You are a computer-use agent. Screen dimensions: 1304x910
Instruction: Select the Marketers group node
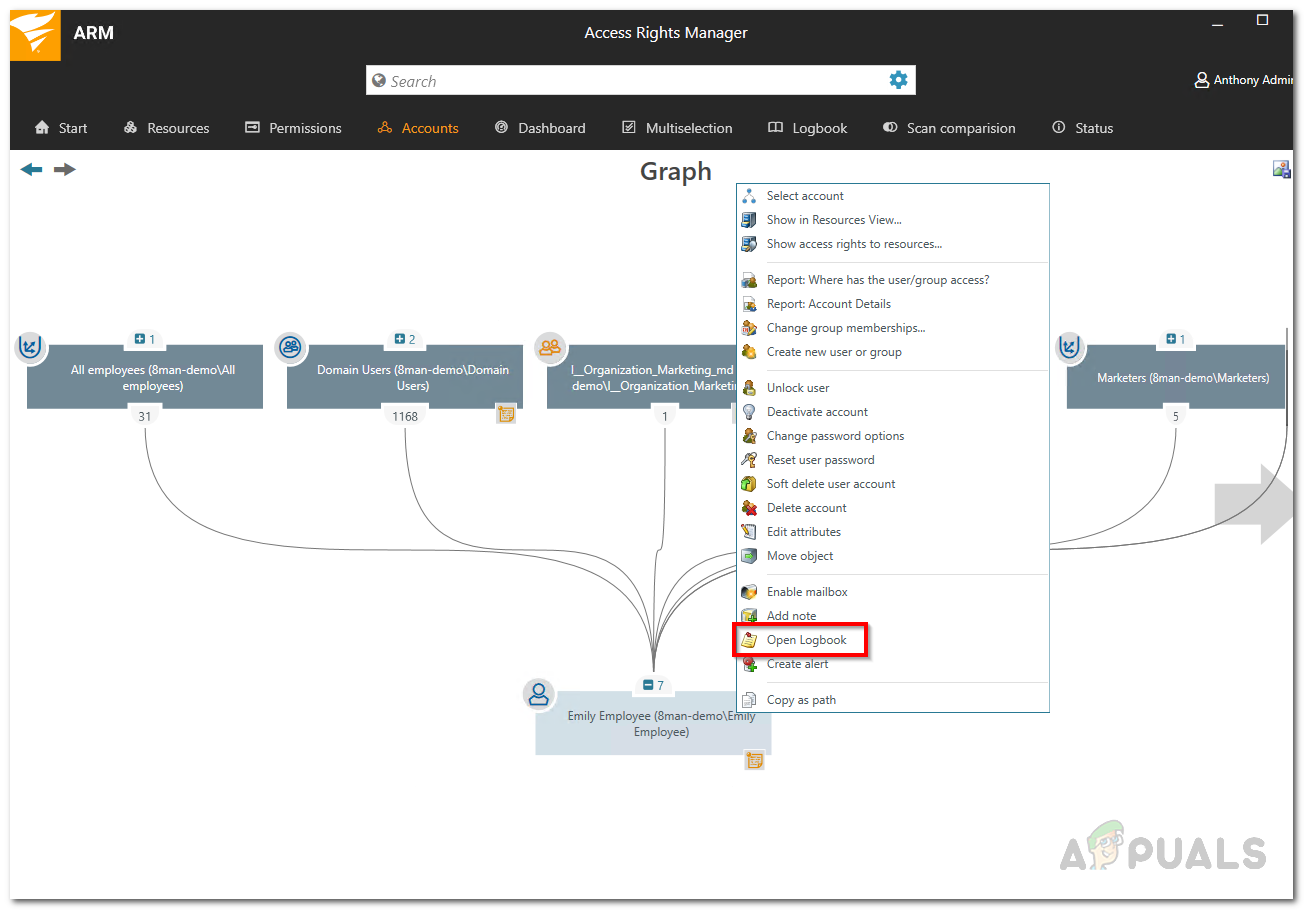1176,377
